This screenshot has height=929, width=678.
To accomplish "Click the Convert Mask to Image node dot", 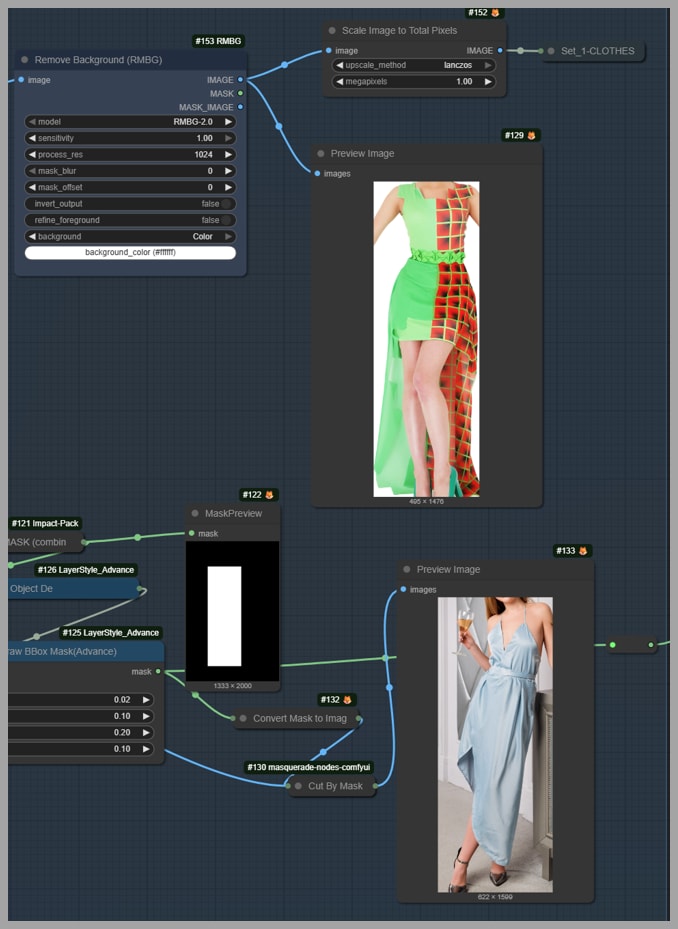I will point(242,718).
